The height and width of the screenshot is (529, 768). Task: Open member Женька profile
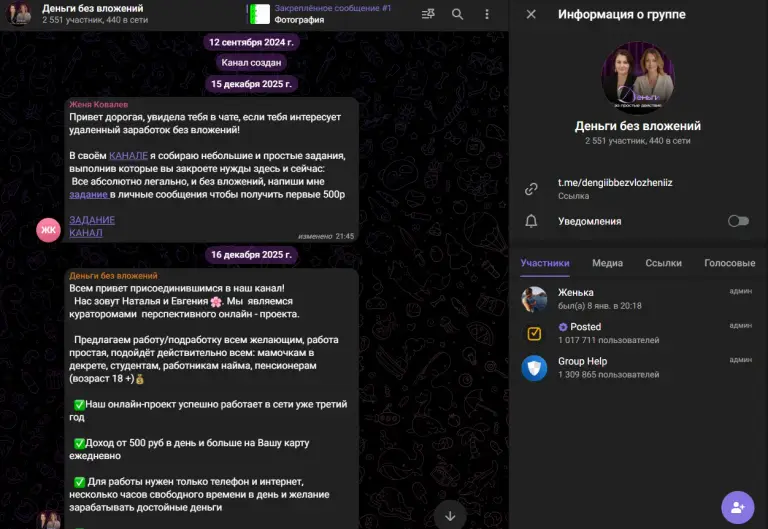(x=638, y=299)
